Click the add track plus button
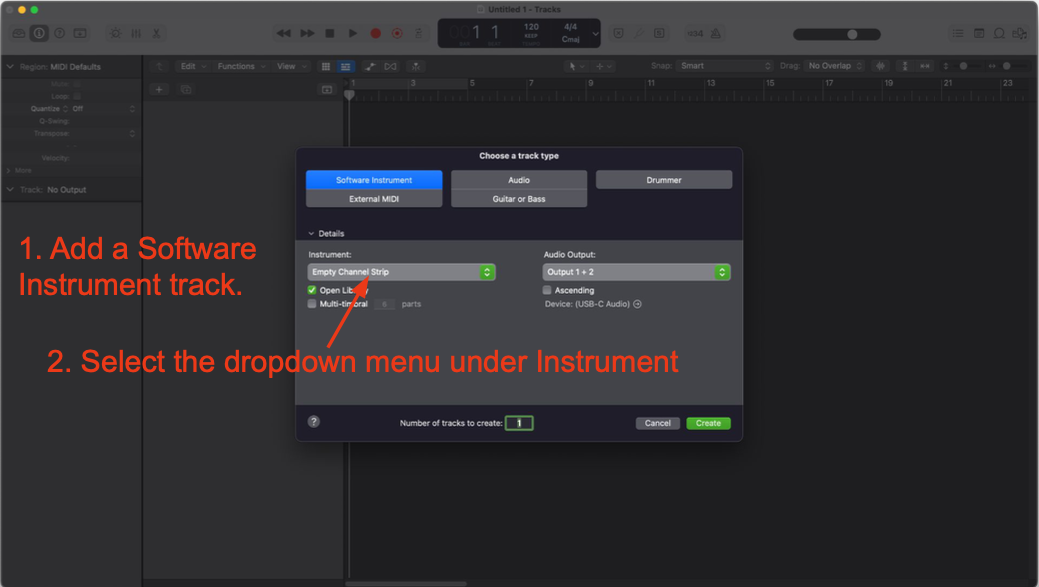 point(159,89)
